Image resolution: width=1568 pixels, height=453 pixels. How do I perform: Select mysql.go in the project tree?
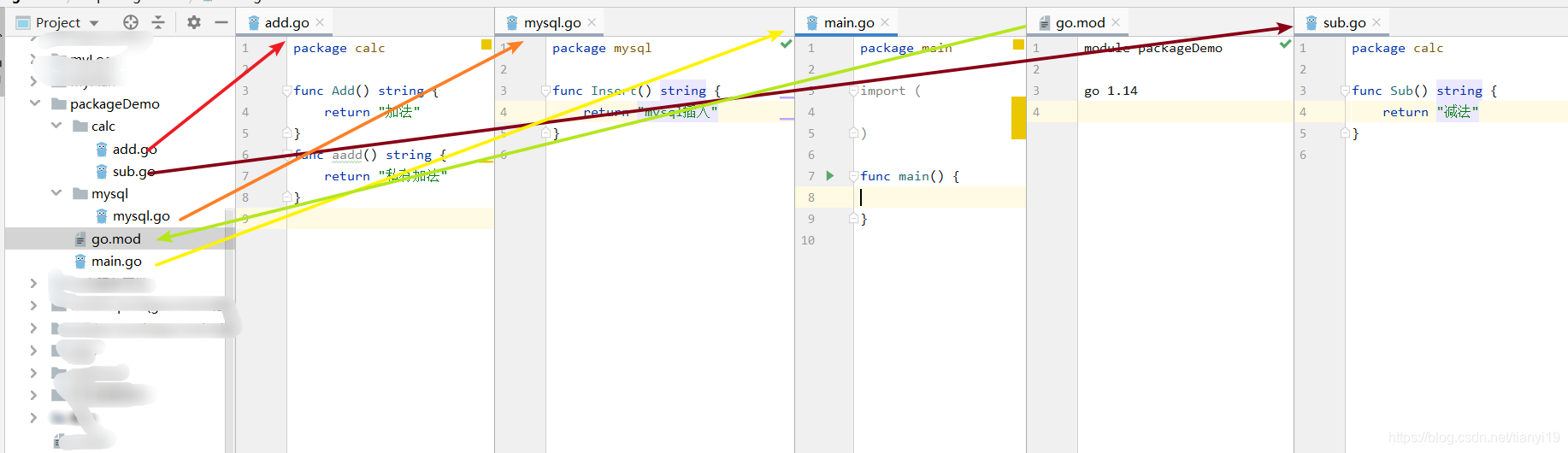click(x=141, y=216)
